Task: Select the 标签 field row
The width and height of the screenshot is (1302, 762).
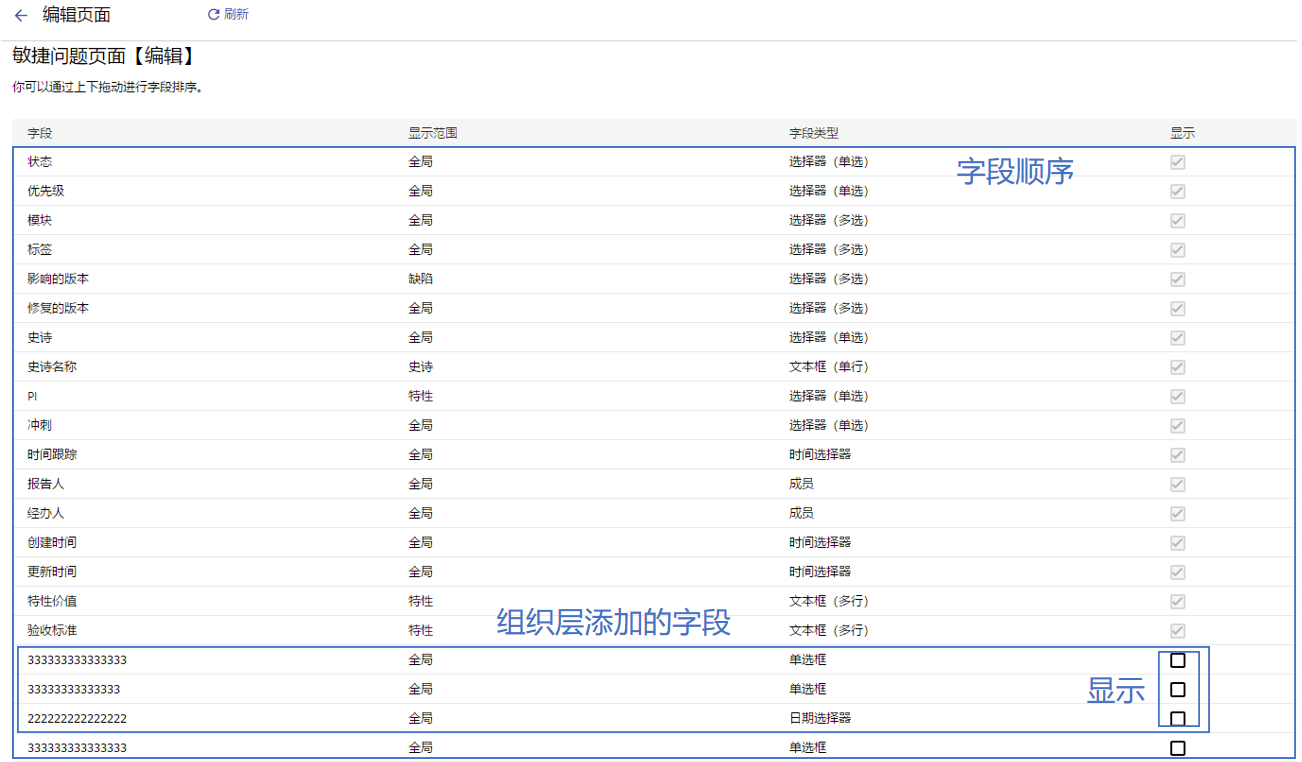Action: click(x=41, y=250)
